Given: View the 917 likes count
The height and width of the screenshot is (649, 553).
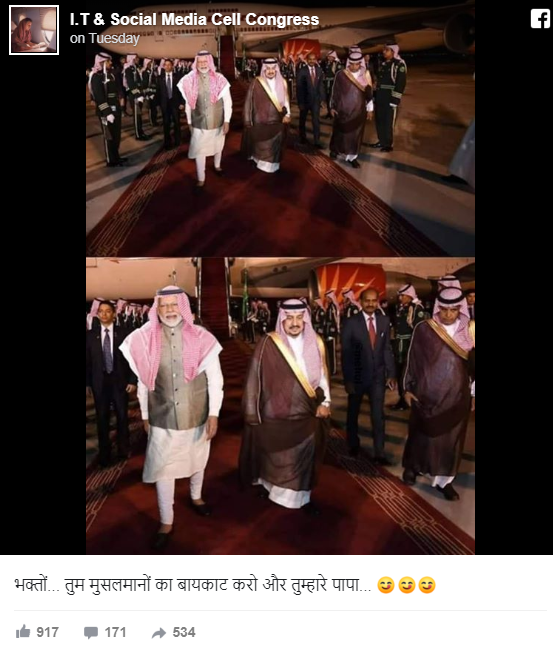Looking at the screenshot, I should click(x=48, y=632).
